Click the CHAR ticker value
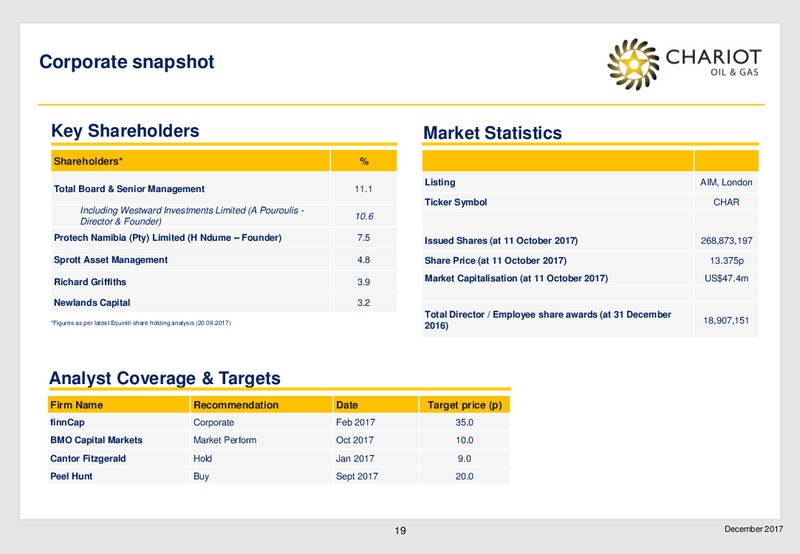Viewport: 800px width, 554px height. tap(726, 202)
